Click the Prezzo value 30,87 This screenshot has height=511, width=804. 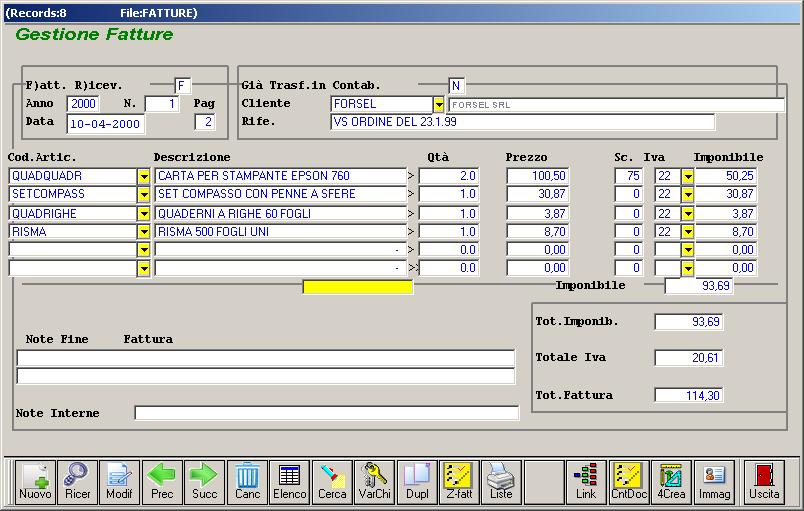538,194
